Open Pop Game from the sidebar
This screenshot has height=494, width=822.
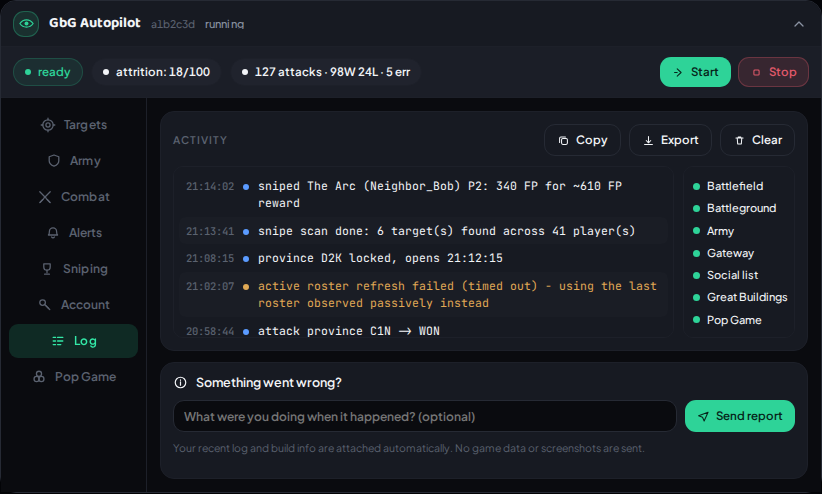click(x=73, y=377)
